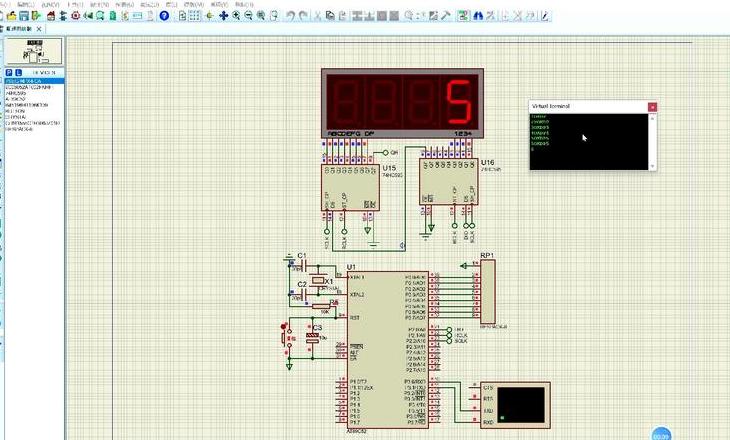Viewport: 730px width, 440px height.
Task: Click the Block Move toolbar icon
Action: point(369,16)
